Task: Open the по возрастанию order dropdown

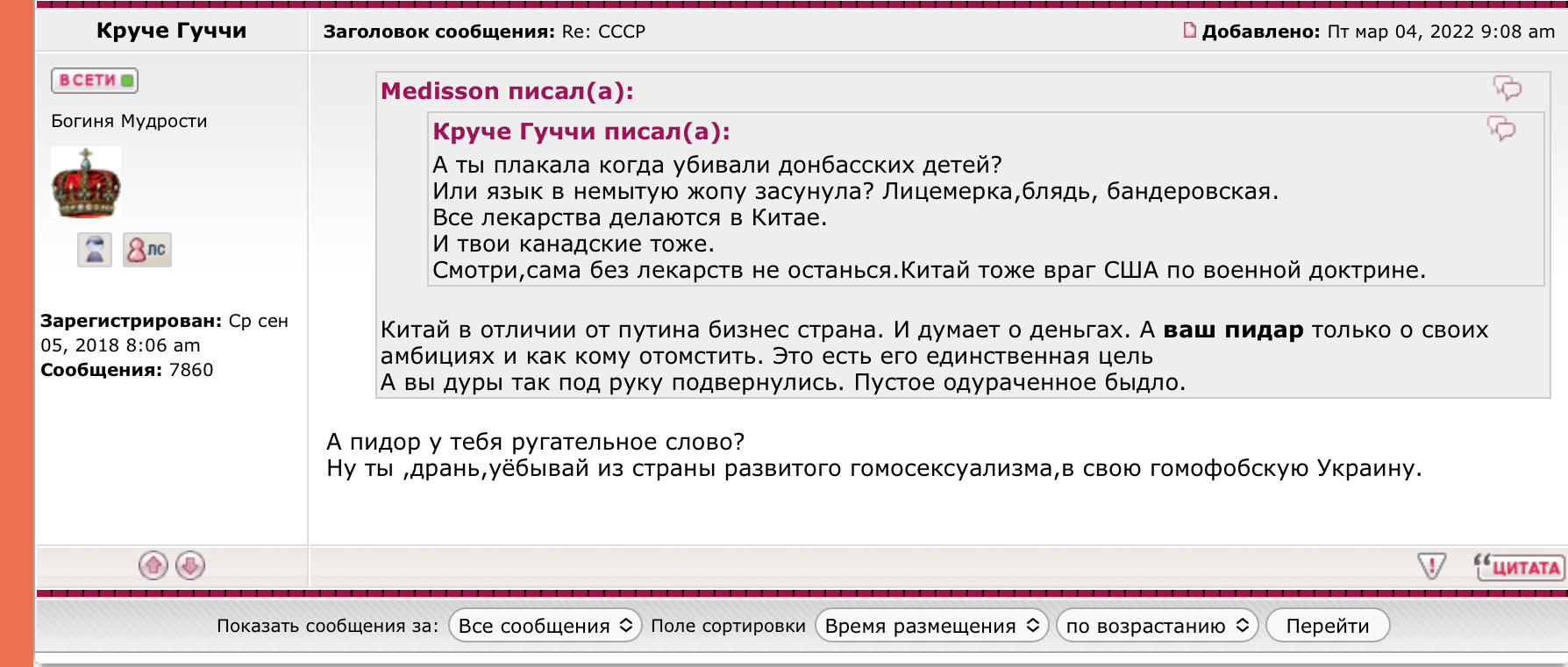Action: (x=1157, y=626)
